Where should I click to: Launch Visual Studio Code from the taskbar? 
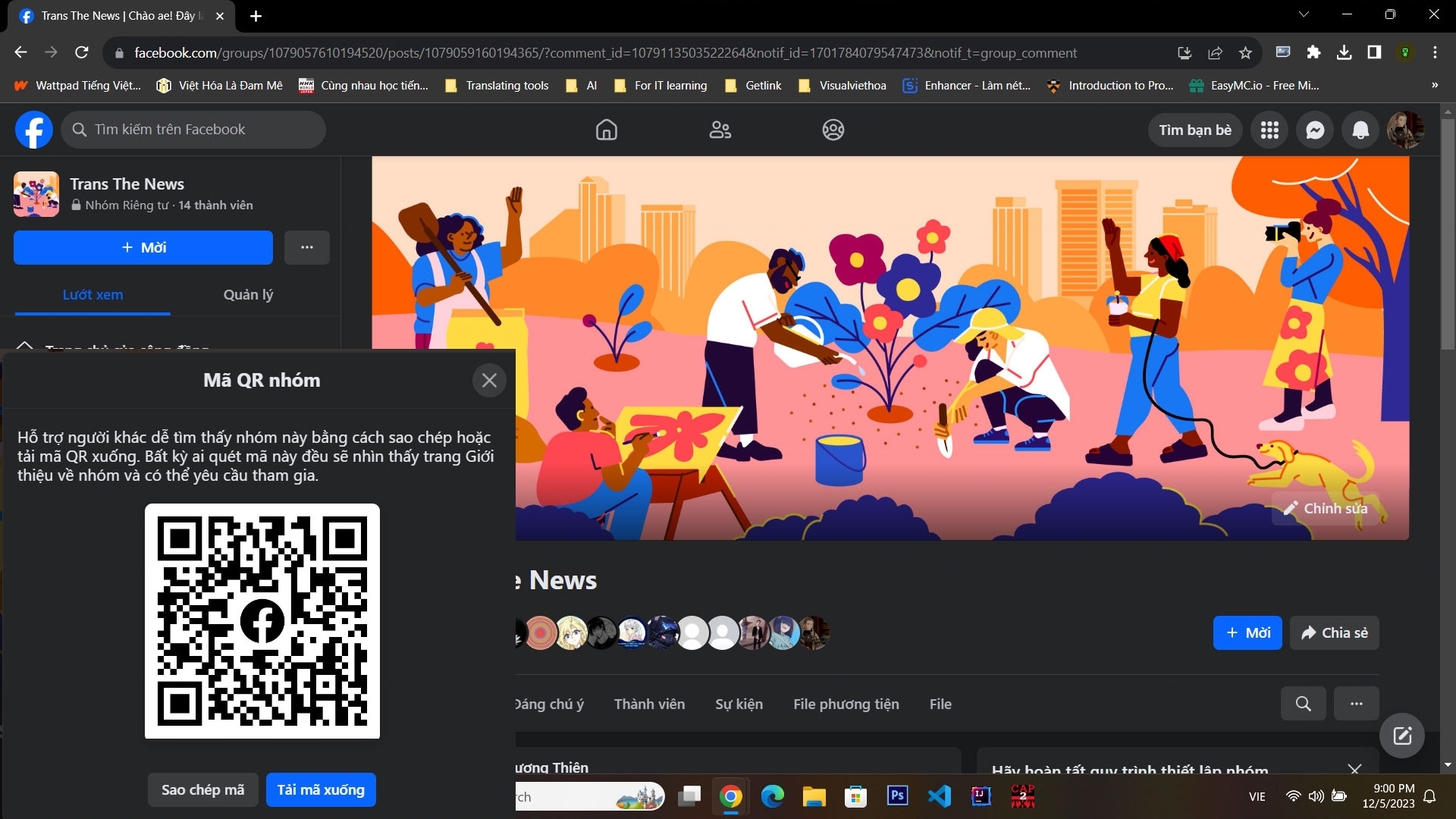point(940,796)
